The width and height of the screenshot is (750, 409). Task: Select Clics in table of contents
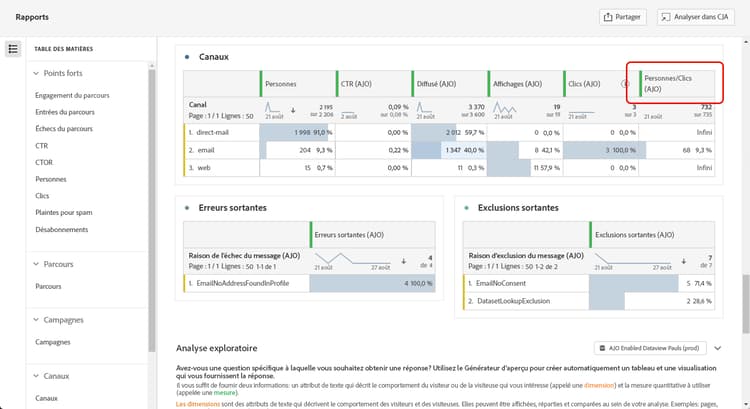(x=42, y=196)
